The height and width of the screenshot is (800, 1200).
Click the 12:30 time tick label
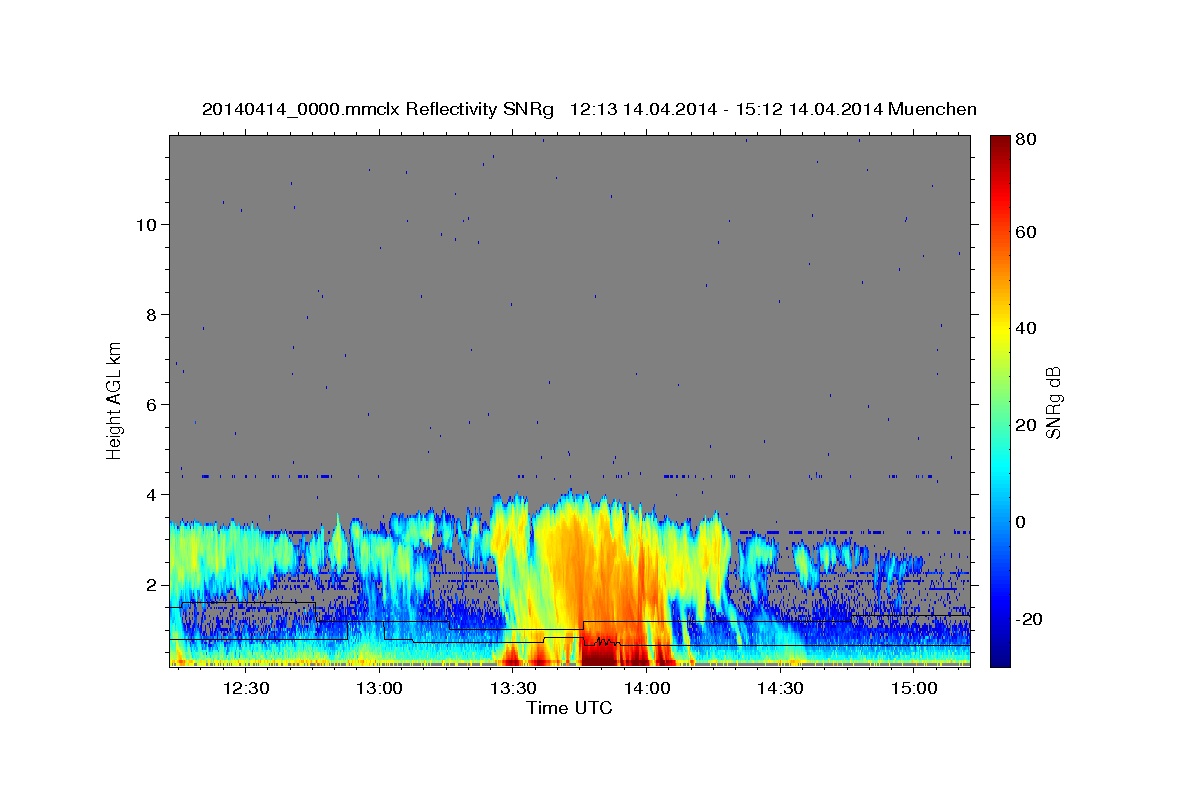246,688
